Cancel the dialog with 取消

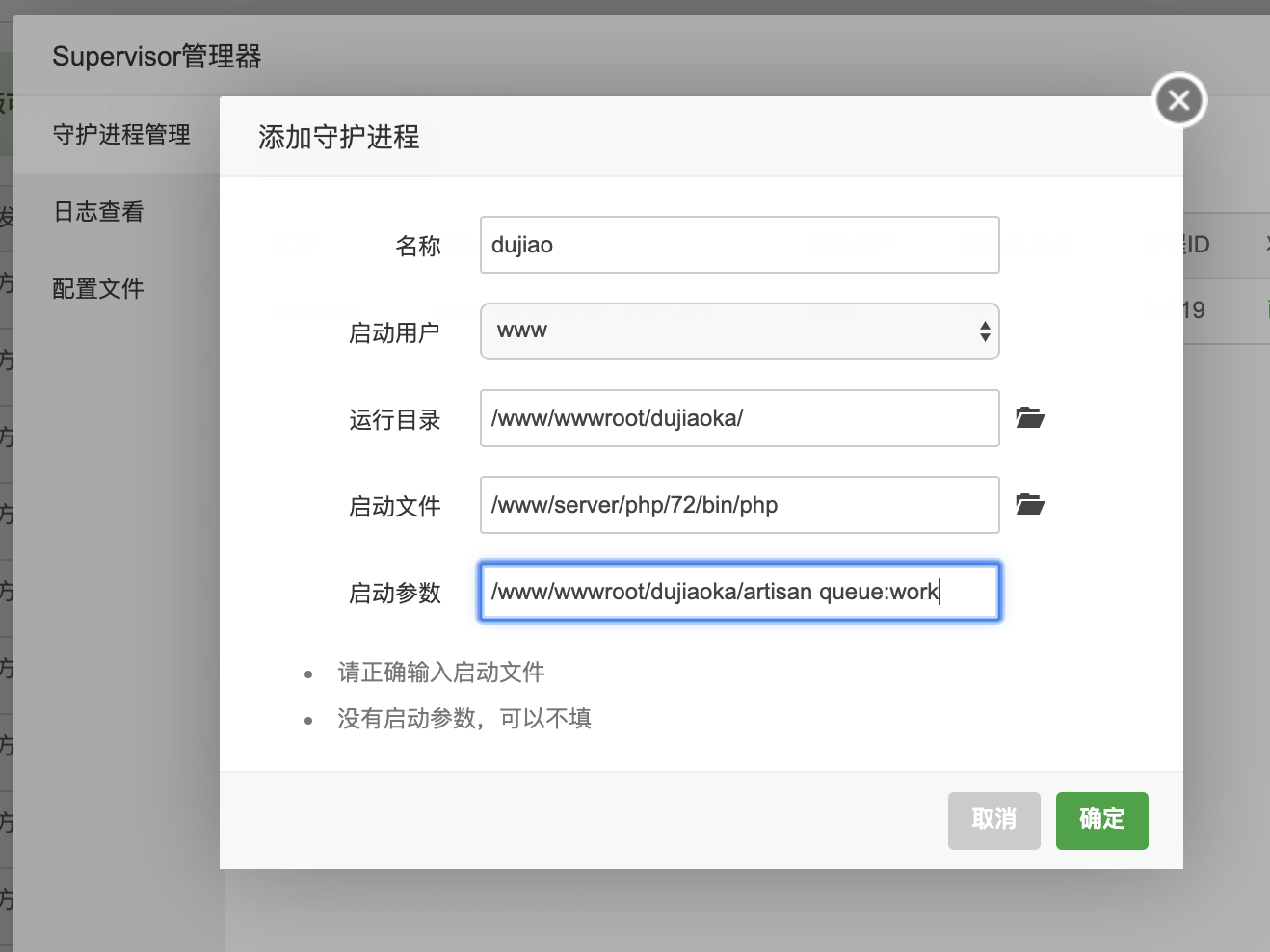tap(993, 820)
